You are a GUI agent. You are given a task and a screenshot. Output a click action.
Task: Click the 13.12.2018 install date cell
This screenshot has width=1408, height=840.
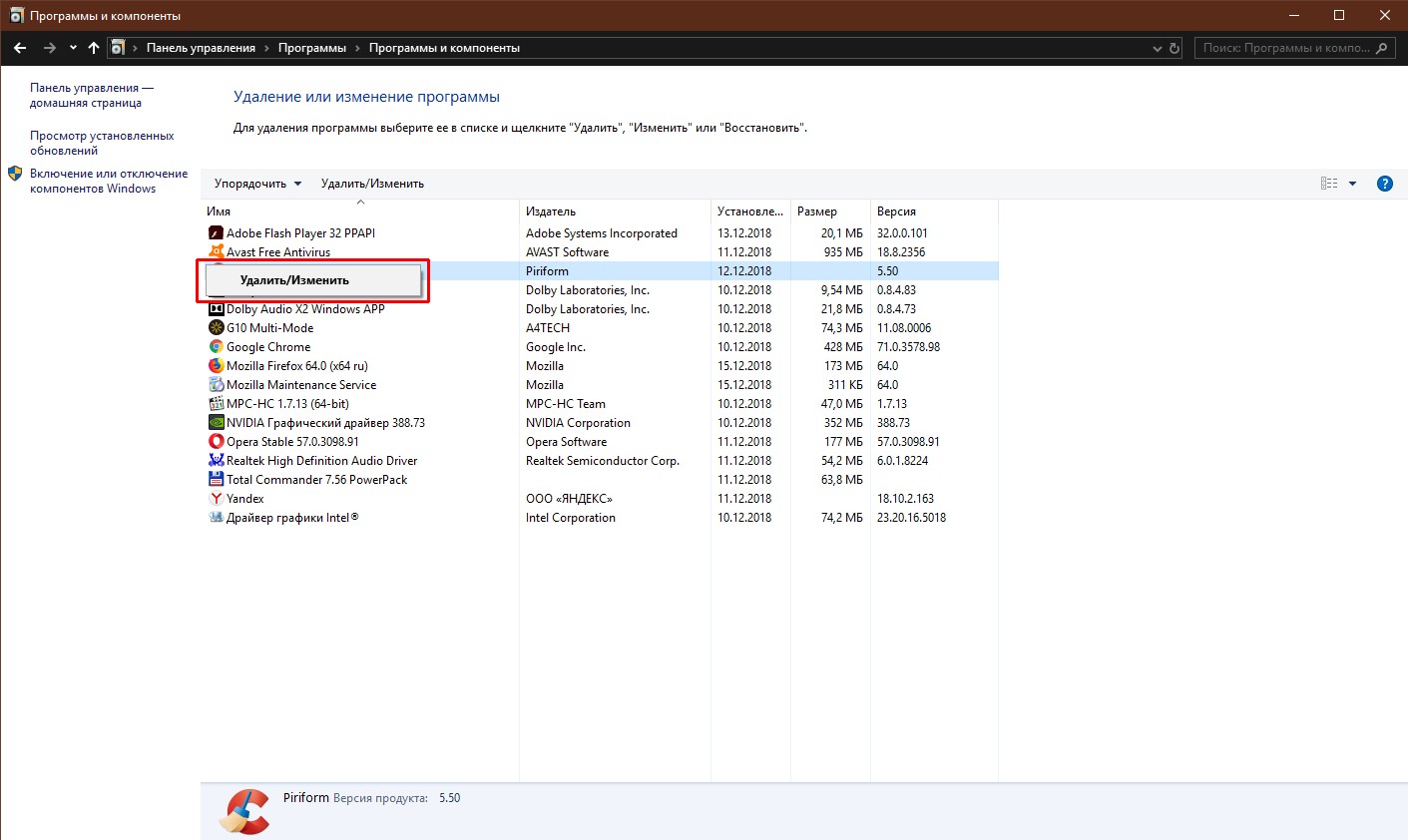tap(744, 233)
